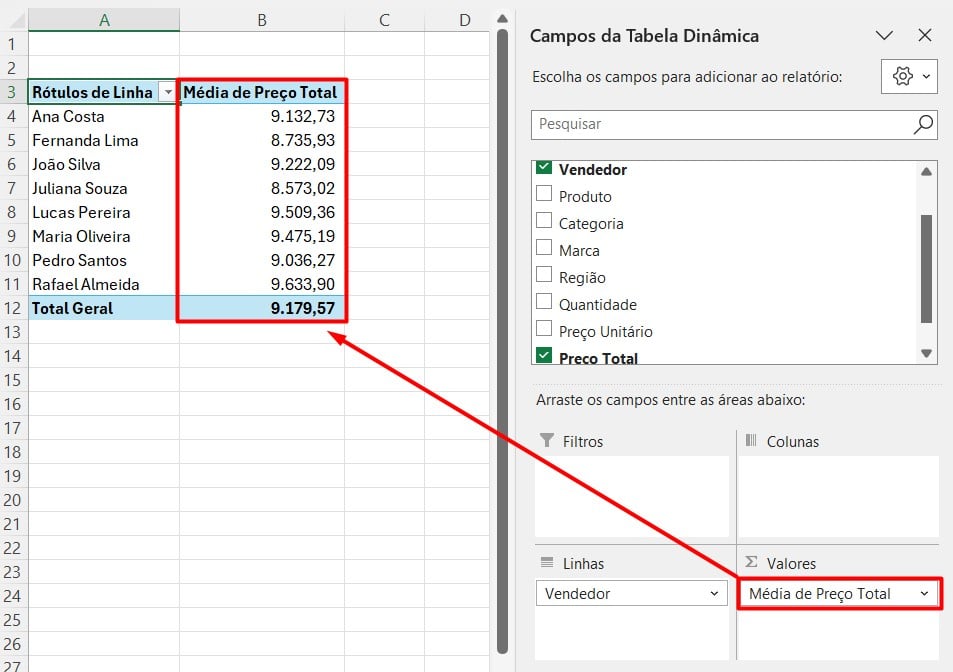The width and height of the screenshot is (953, 672).
Task: Select the Média de Preço Total header cell
Action: (x=262, y=92)
